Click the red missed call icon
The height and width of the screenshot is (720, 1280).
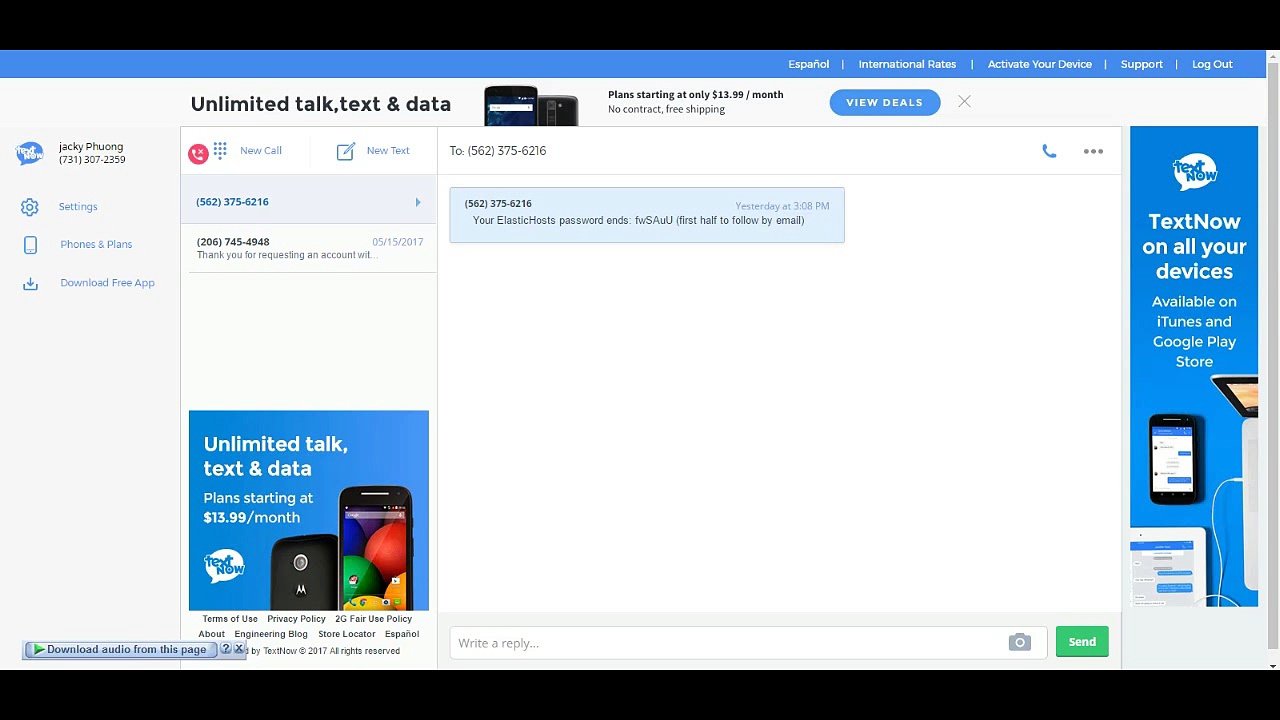click(198, 153)
